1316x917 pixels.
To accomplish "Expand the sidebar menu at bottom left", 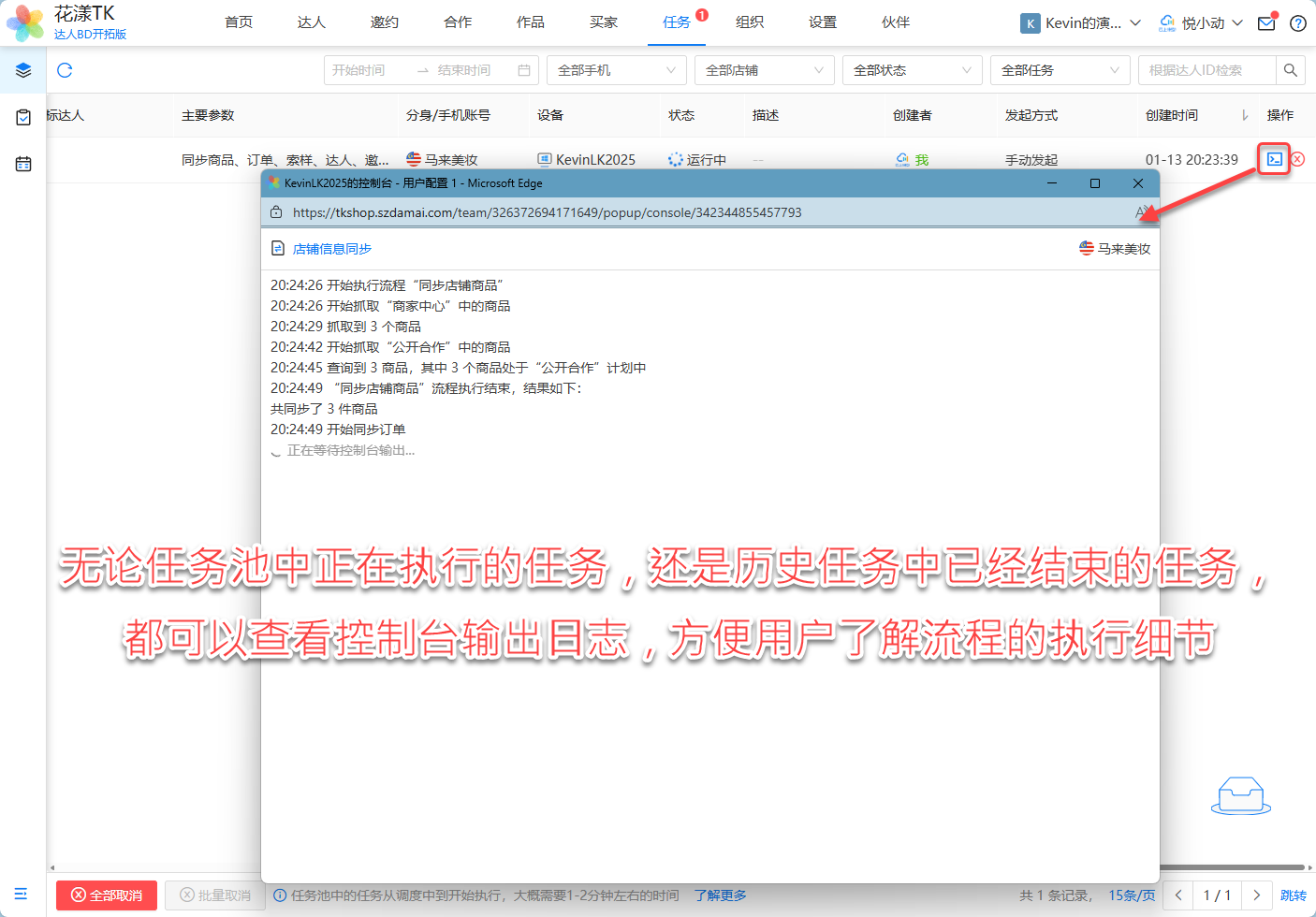I will pyautogui.click(x=22, y=895).
